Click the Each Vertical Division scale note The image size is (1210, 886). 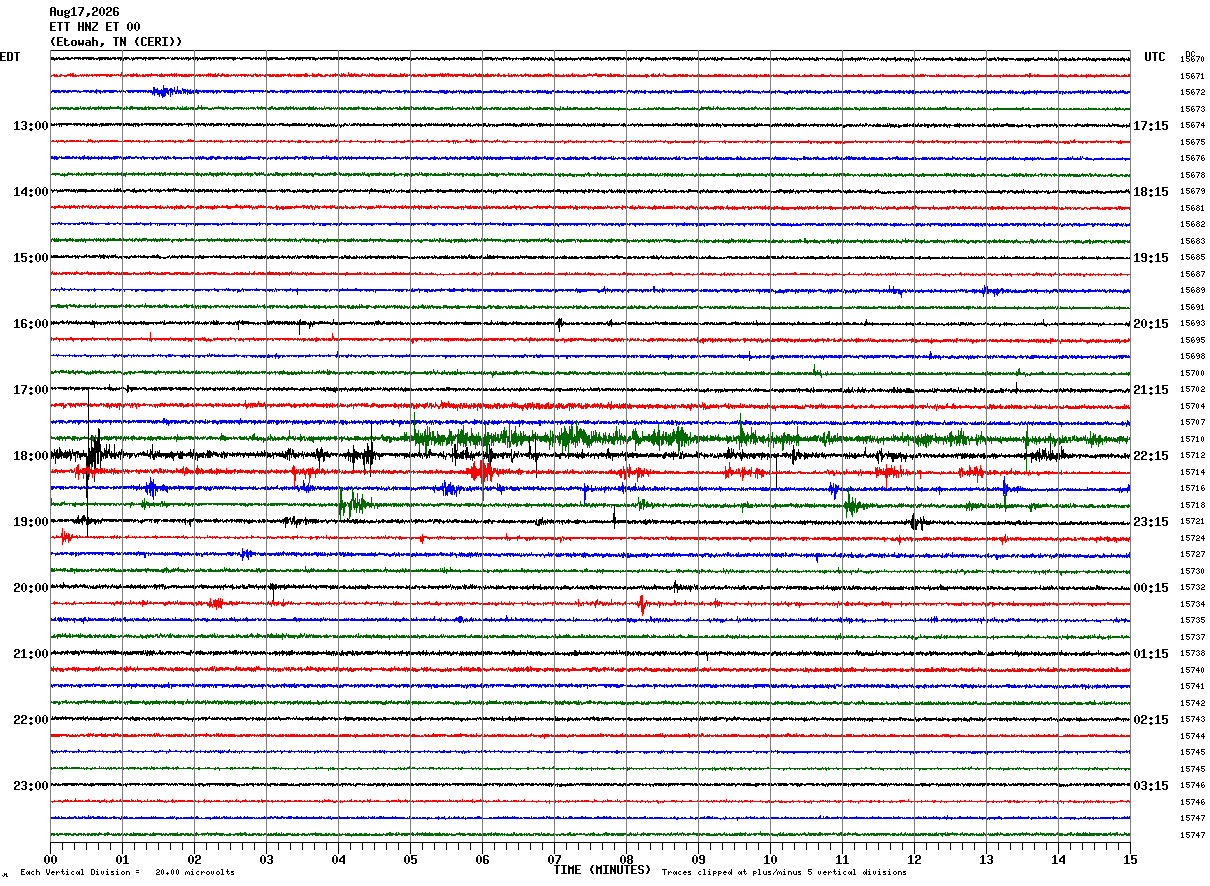(127, 873)
